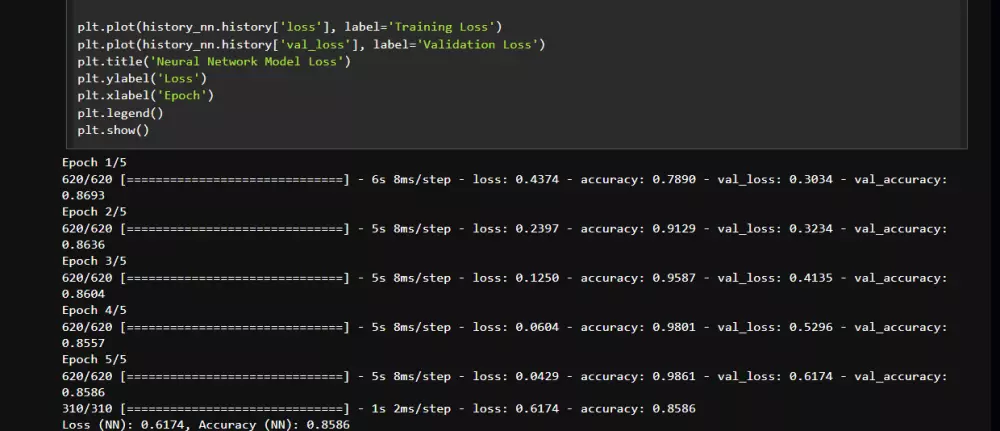Viewport: 1000px width, 431px height.
Task: Click the 'Epoch 4/5' output line
Action: coord(94,310)
